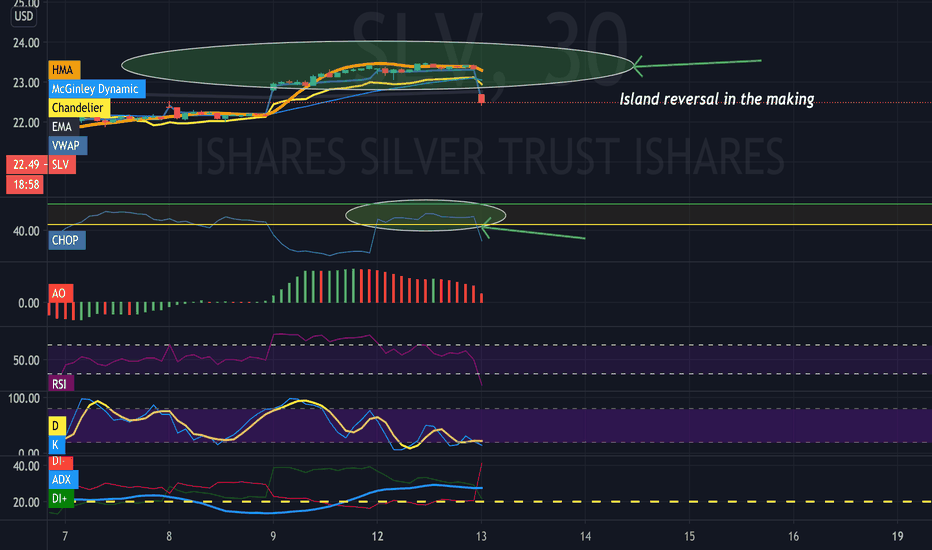Screen dimensions: 932x550
Task: Click the 18:58 countdown label
Action: click(25, 185)
